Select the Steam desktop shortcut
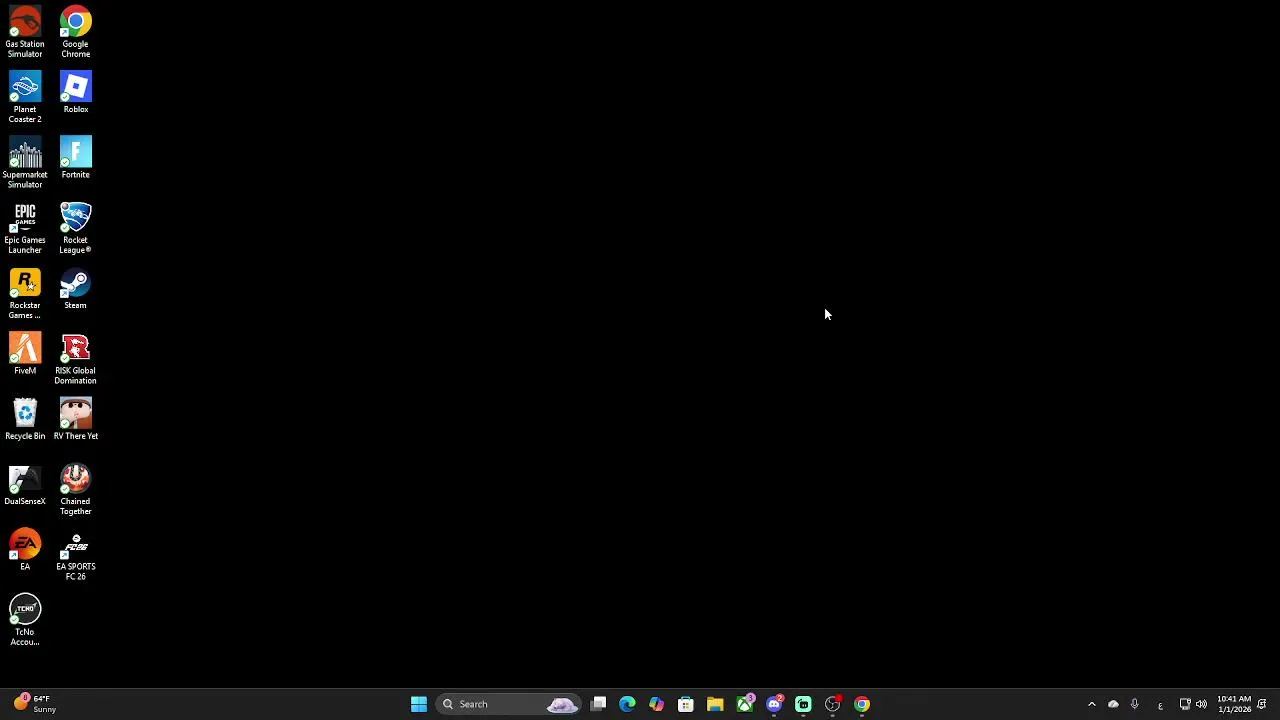1280x720 pixels. pos(75,289)
